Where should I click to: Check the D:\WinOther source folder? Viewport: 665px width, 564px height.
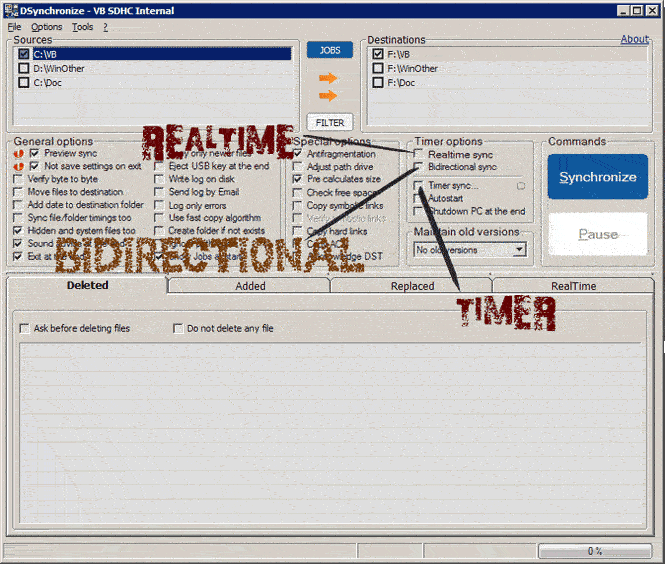24,68
